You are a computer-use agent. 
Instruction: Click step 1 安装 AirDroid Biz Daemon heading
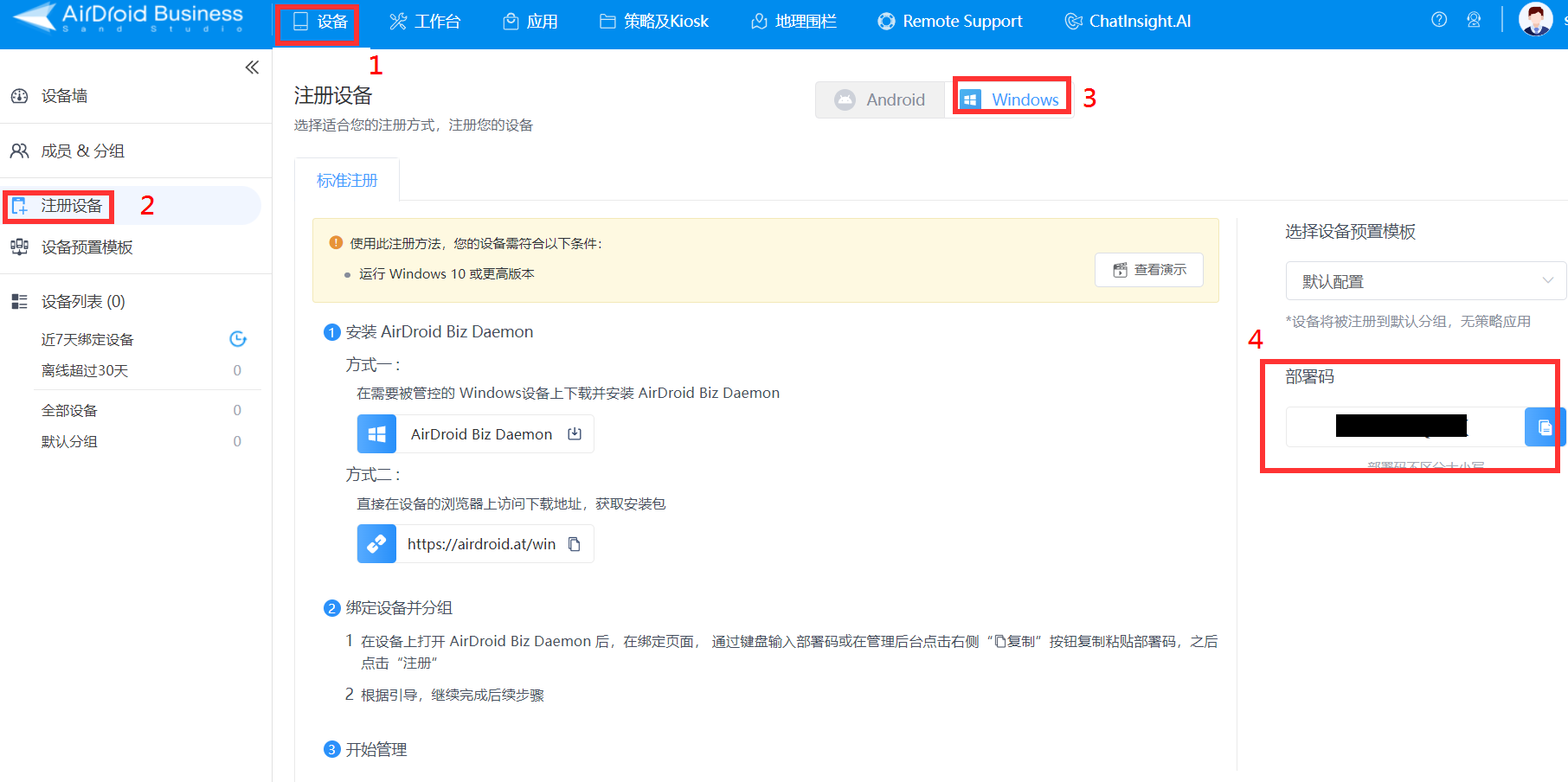440,332
